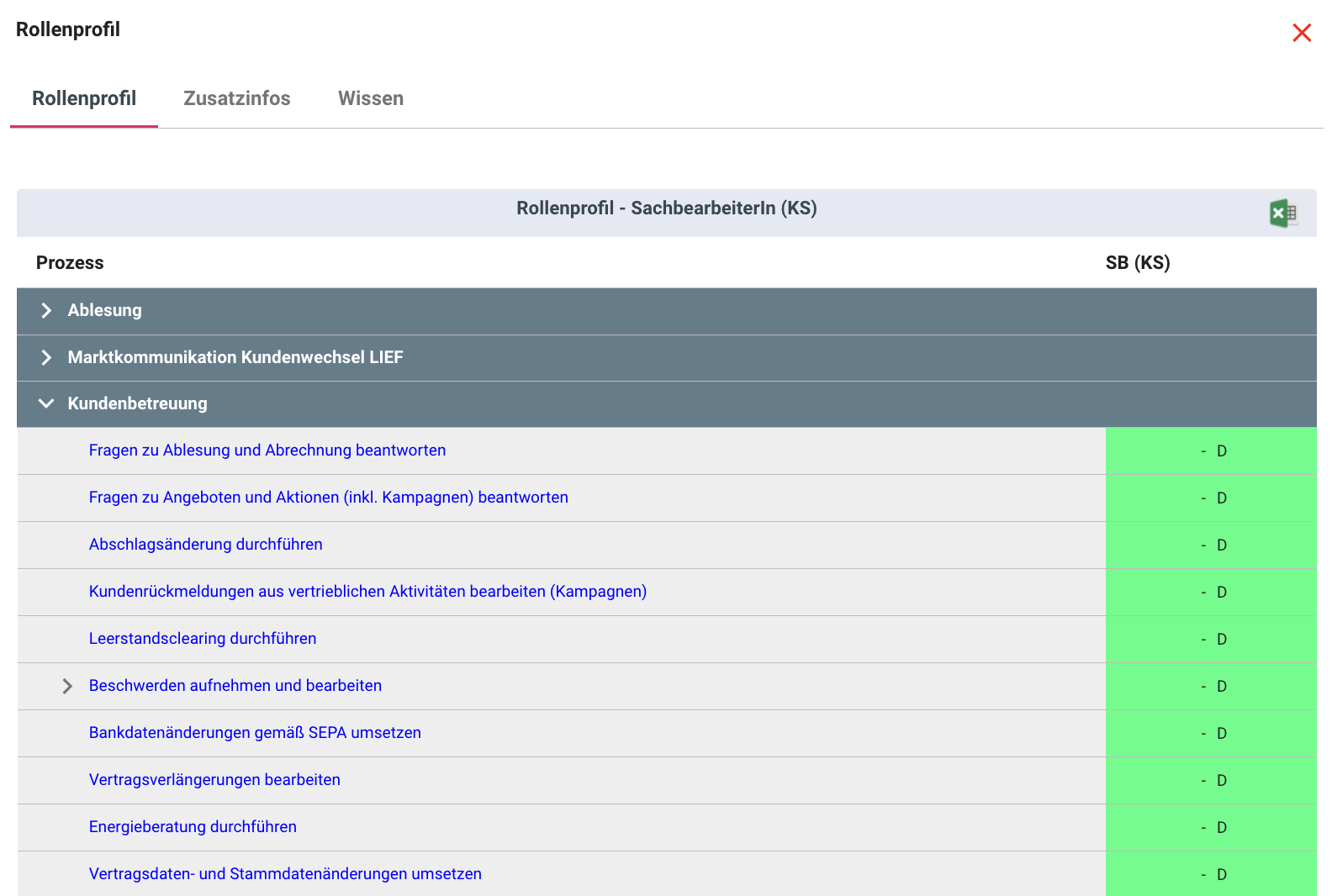Open Vertragsdaten- und Stammdatenänderungen umsetzen
The image size is (1332, 896).
[285, 874]
